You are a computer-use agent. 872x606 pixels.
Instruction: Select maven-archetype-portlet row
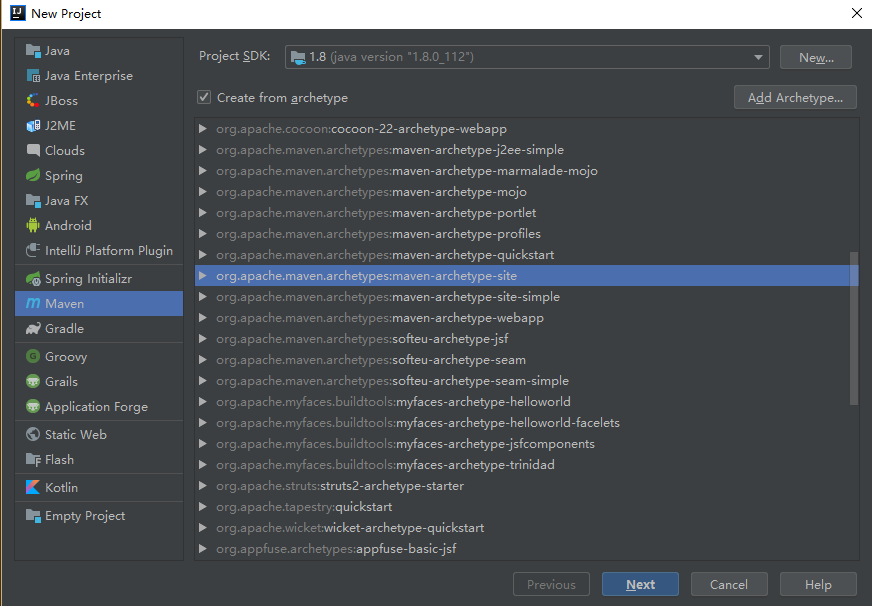(x=526, y=213)
